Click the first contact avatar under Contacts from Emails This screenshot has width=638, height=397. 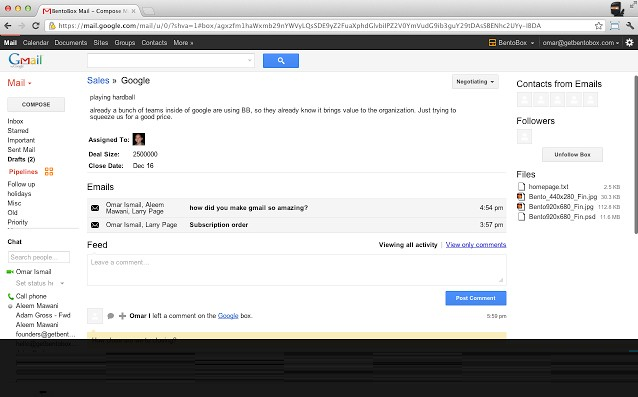coord(524,99)
